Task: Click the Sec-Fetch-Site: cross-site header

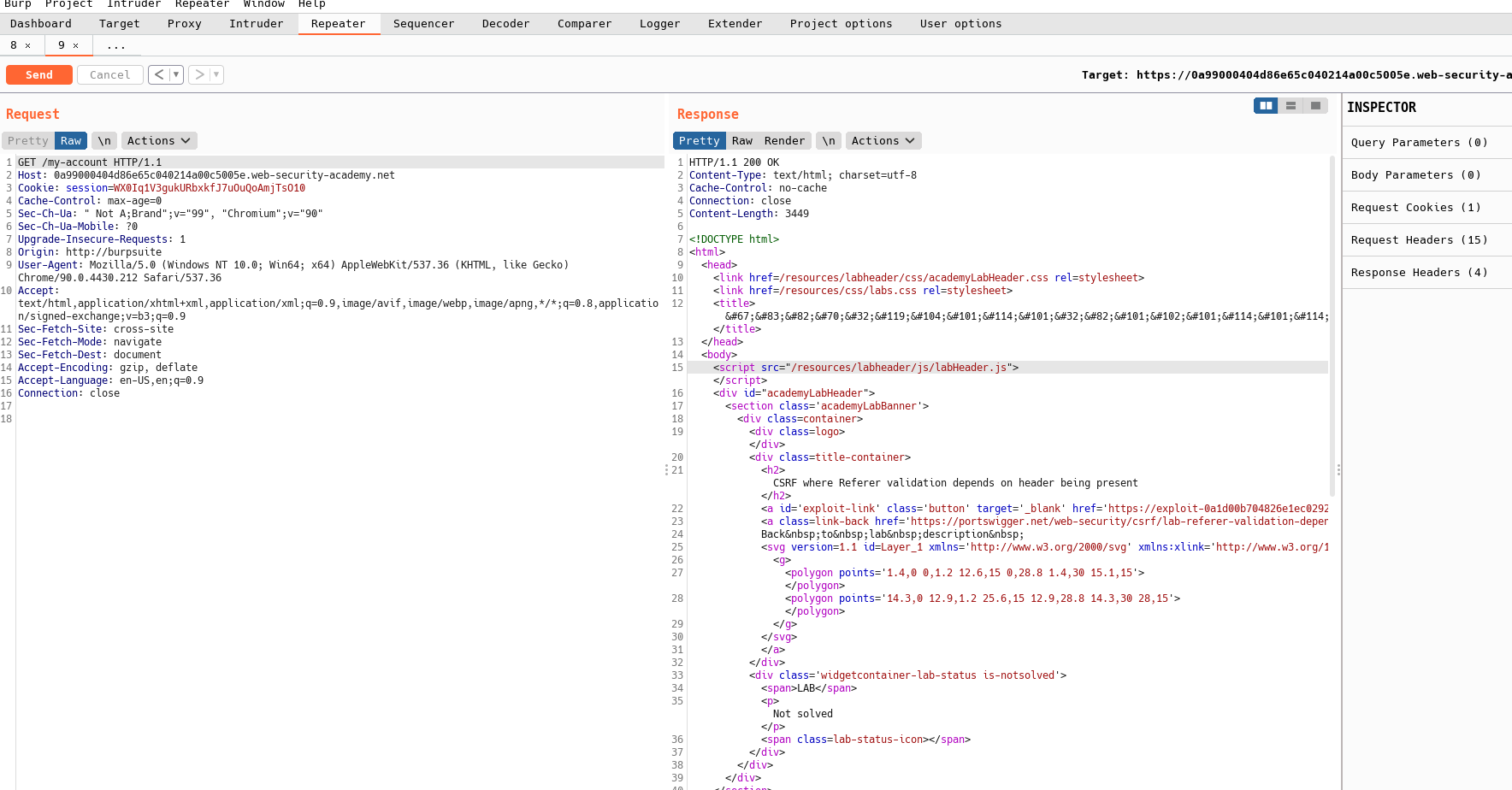Action: tap(96, 329)
